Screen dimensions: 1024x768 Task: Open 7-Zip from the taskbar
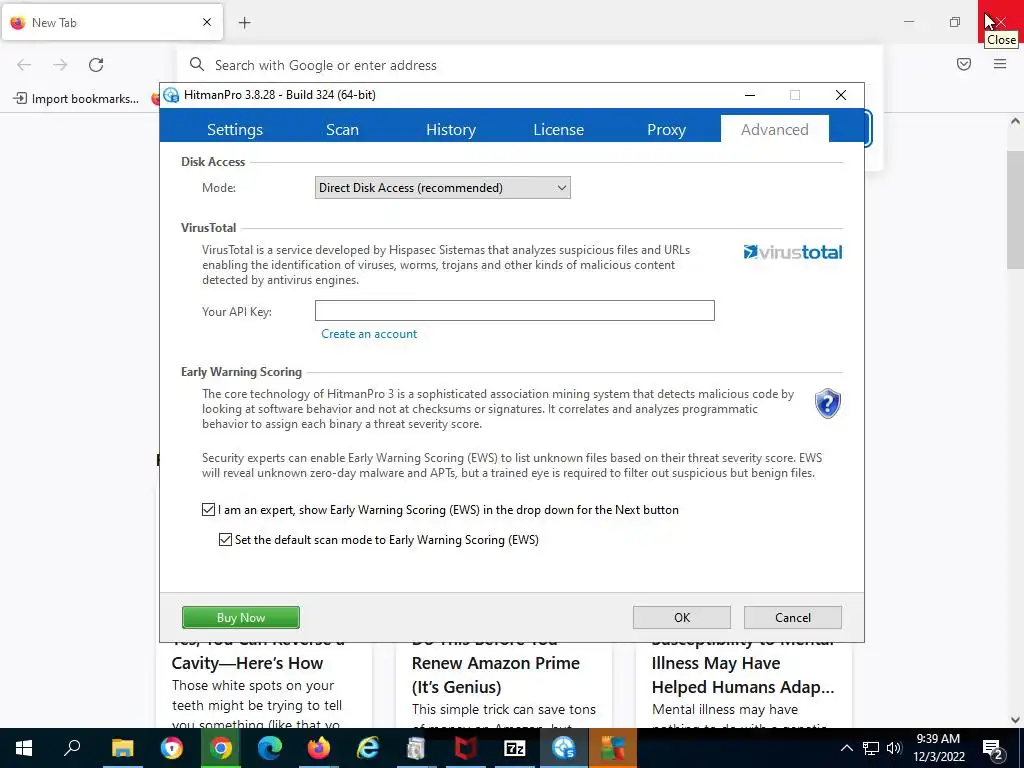click(x=515, y=748)
